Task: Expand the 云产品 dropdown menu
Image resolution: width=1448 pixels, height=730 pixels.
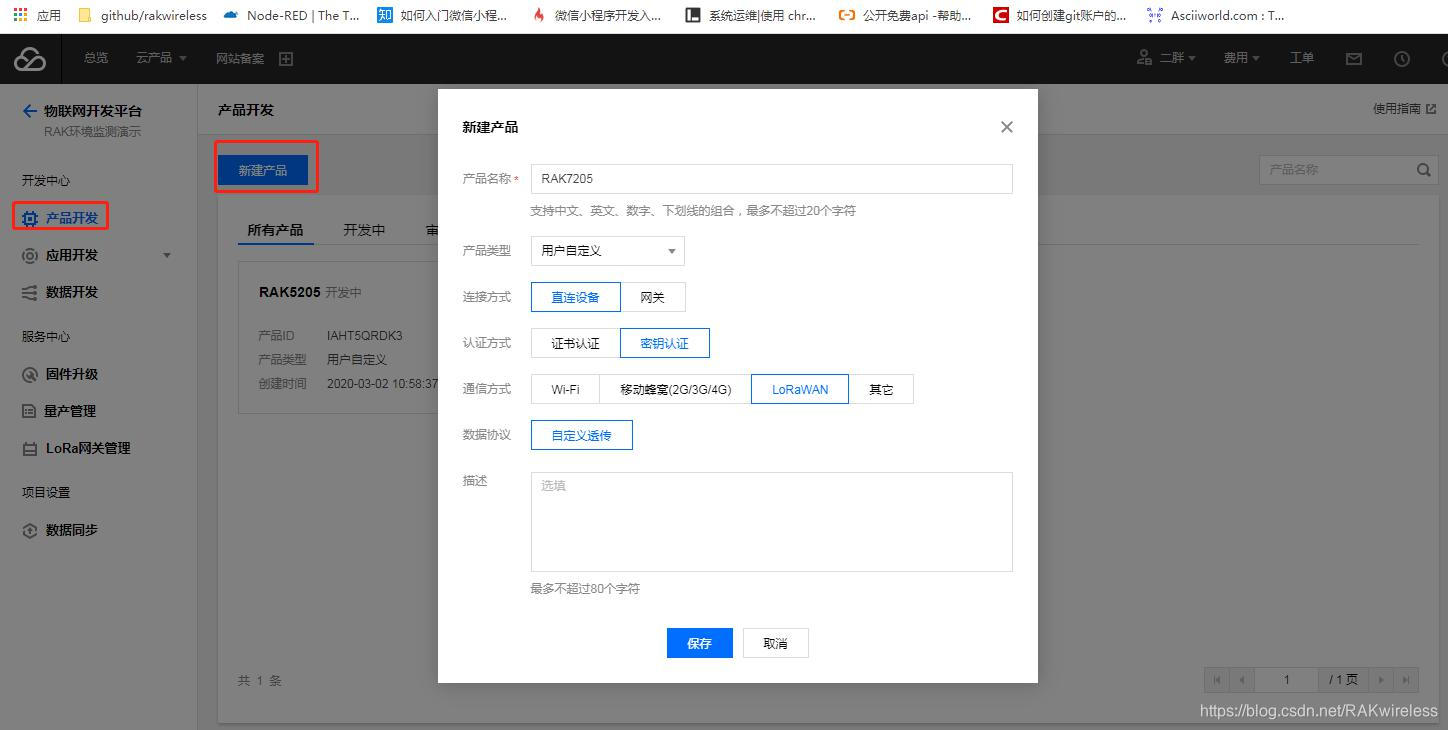Action: [x=161, y=58]
